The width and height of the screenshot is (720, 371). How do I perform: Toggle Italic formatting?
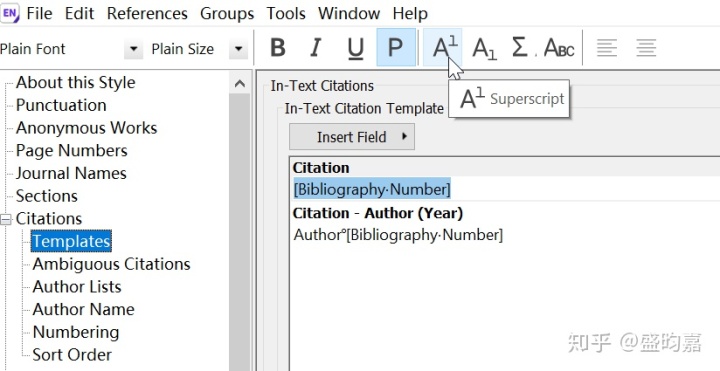coord(316,48)
